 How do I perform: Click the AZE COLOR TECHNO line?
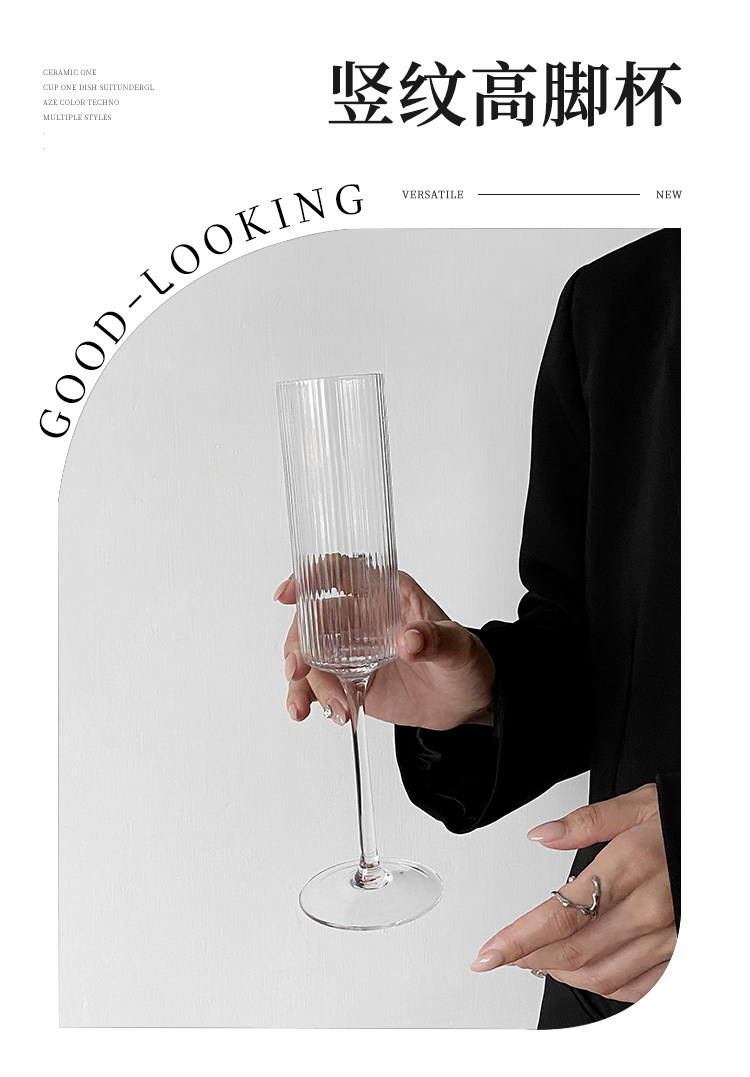point(81,102)
